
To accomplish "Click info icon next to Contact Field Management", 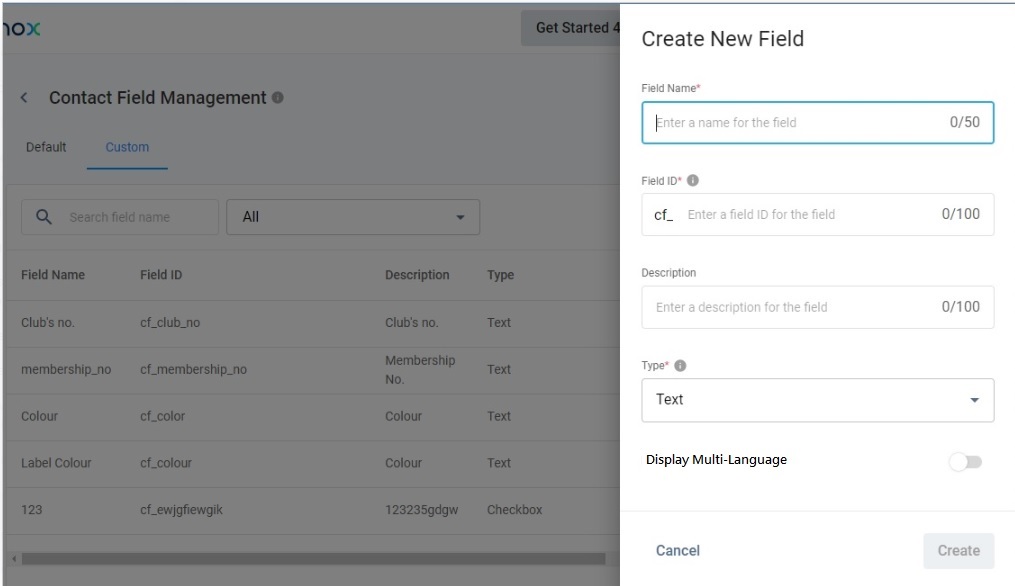I will [x=278, y=98].
